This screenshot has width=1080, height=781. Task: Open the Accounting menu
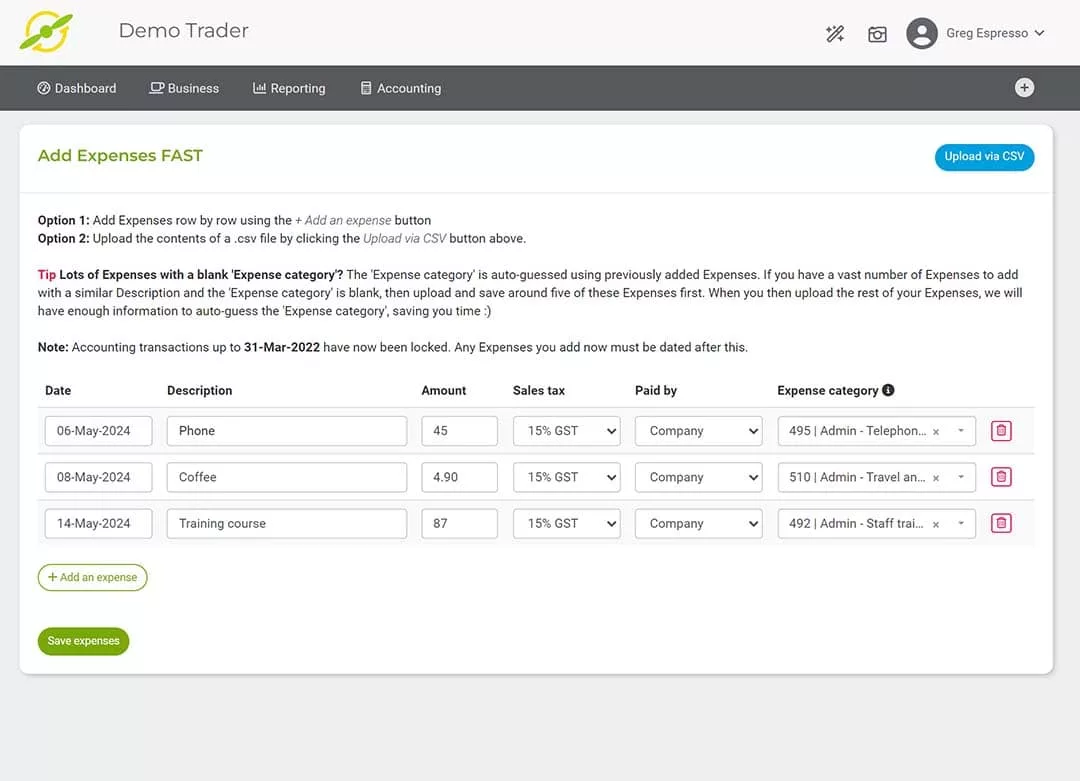pyautogui.click(x=401, y=88)
